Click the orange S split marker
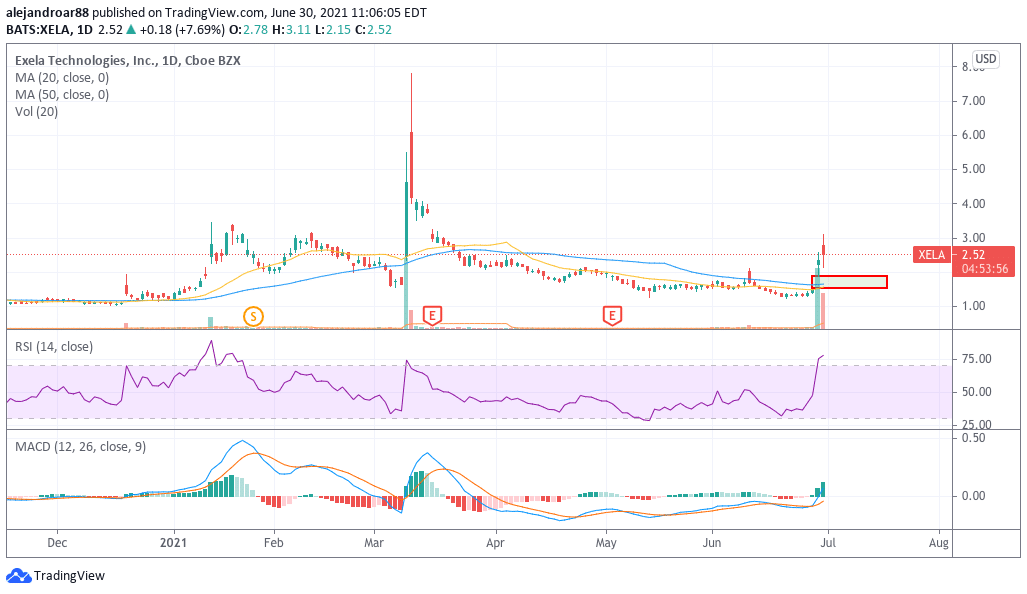Viewport: 1027px width, 594px height. [x=253, y=316]
